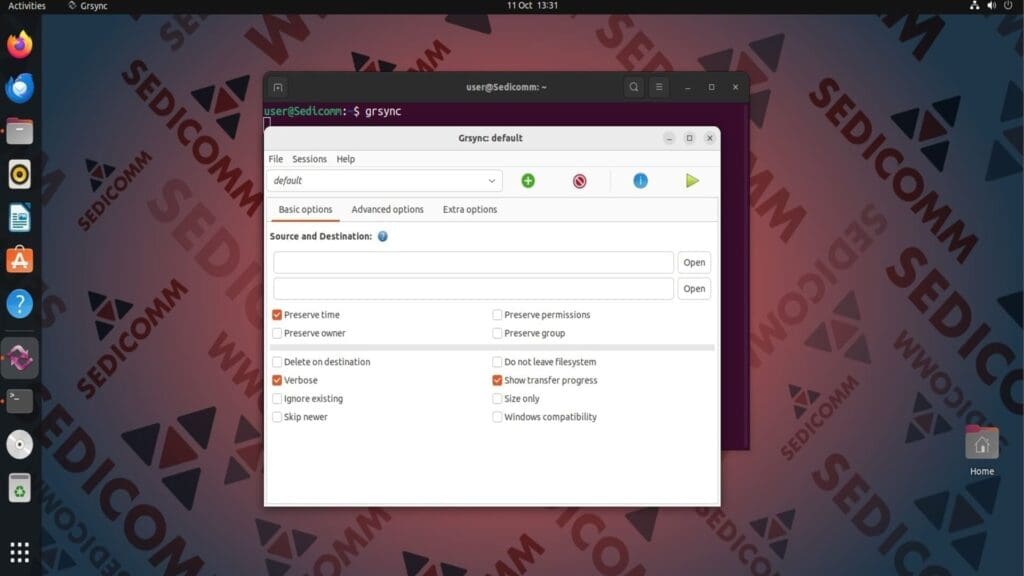Enable Preserve group checkbox
The height and width of the screenshot is (576, 1024).
pos(497,333)
